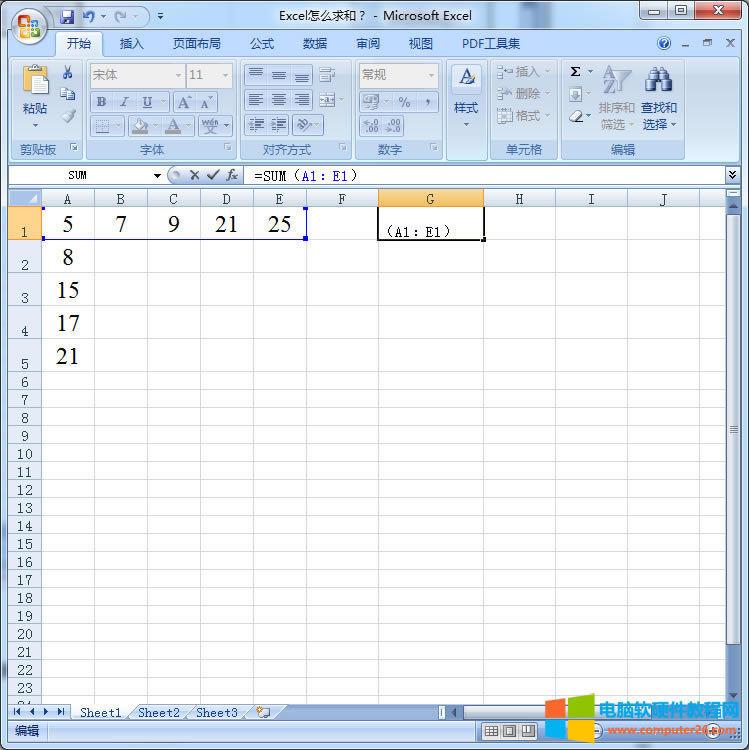Open the Fill down icon
Viewport: 749px width, 750px height.
tap(575, 94)
